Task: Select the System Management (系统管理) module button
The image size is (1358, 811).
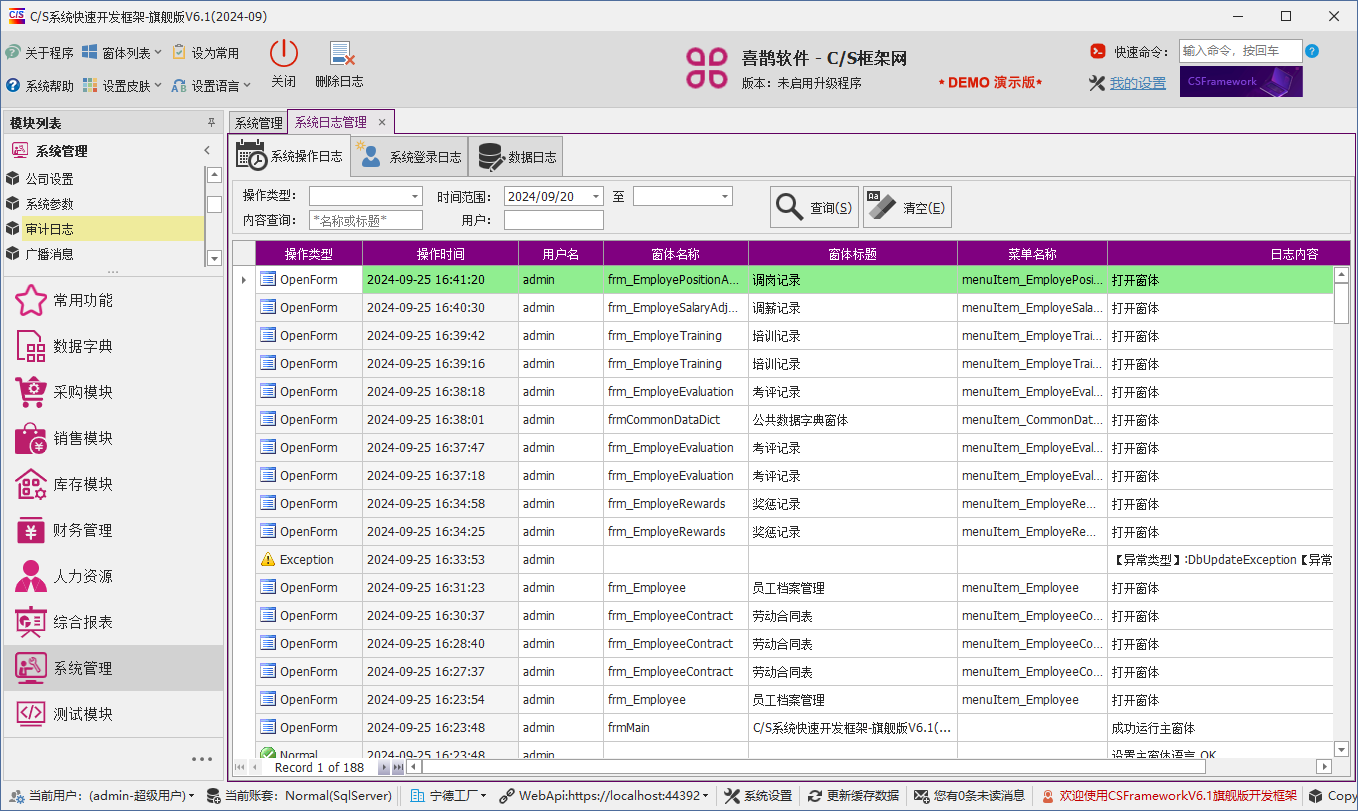Action: click(x=114, y=668)
